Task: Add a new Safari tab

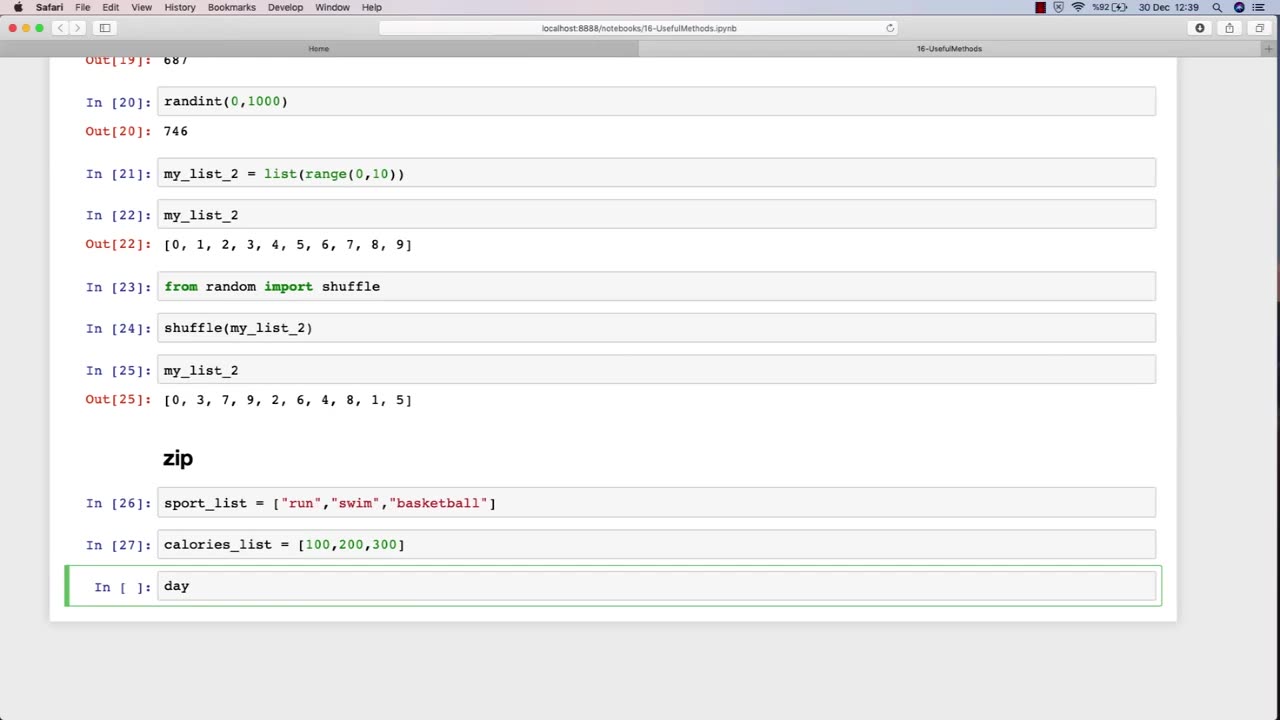Action: (1270, 48)
